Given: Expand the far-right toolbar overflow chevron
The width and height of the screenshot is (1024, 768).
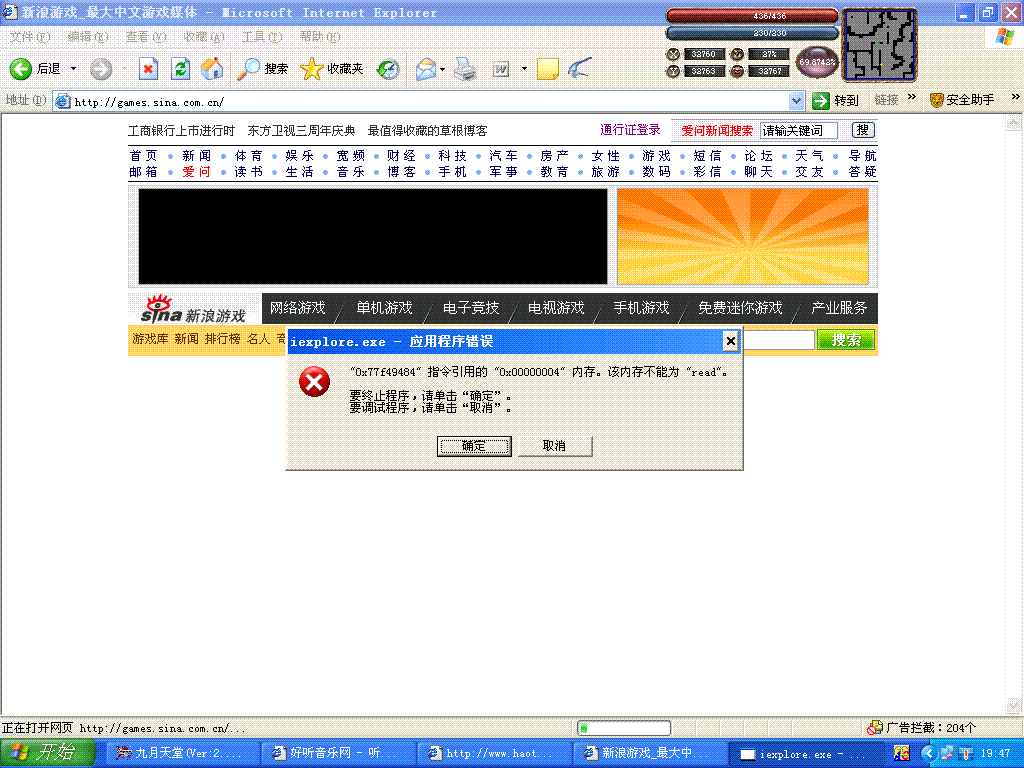Looking at the screenshot, I should 1015,97.
